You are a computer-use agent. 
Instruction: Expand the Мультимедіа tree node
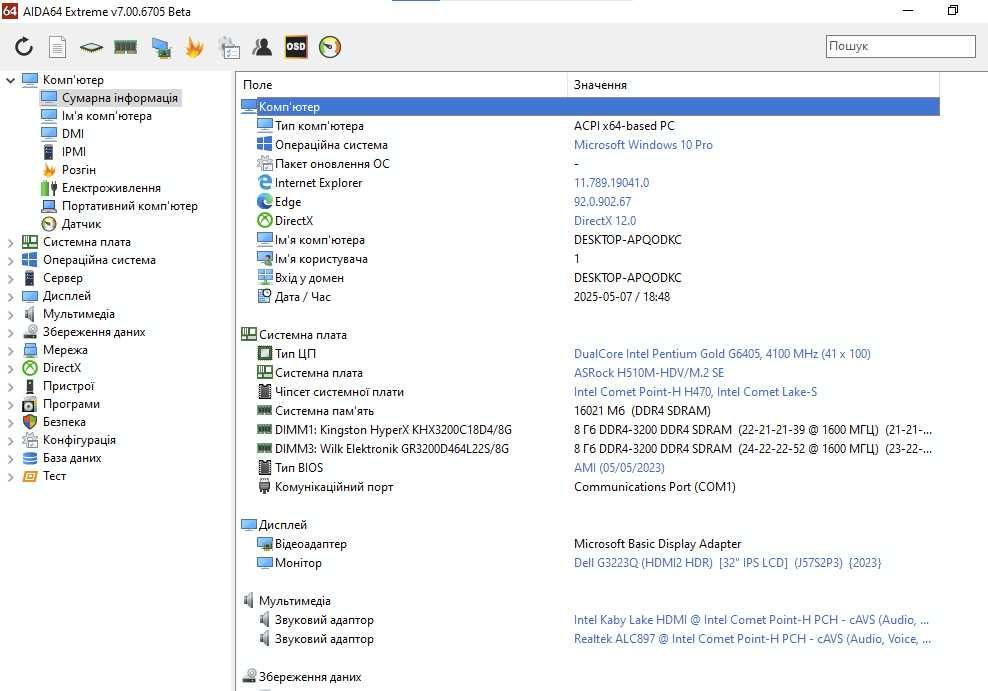click(11, 314)
